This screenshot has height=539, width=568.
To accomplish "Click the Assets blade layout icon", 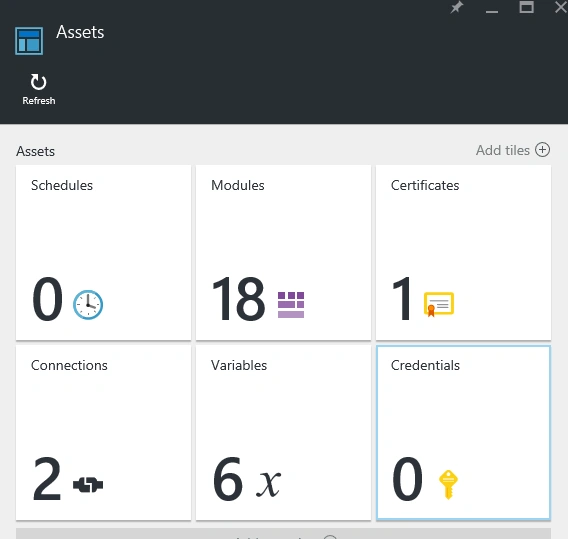I will (x=29, y=41).
